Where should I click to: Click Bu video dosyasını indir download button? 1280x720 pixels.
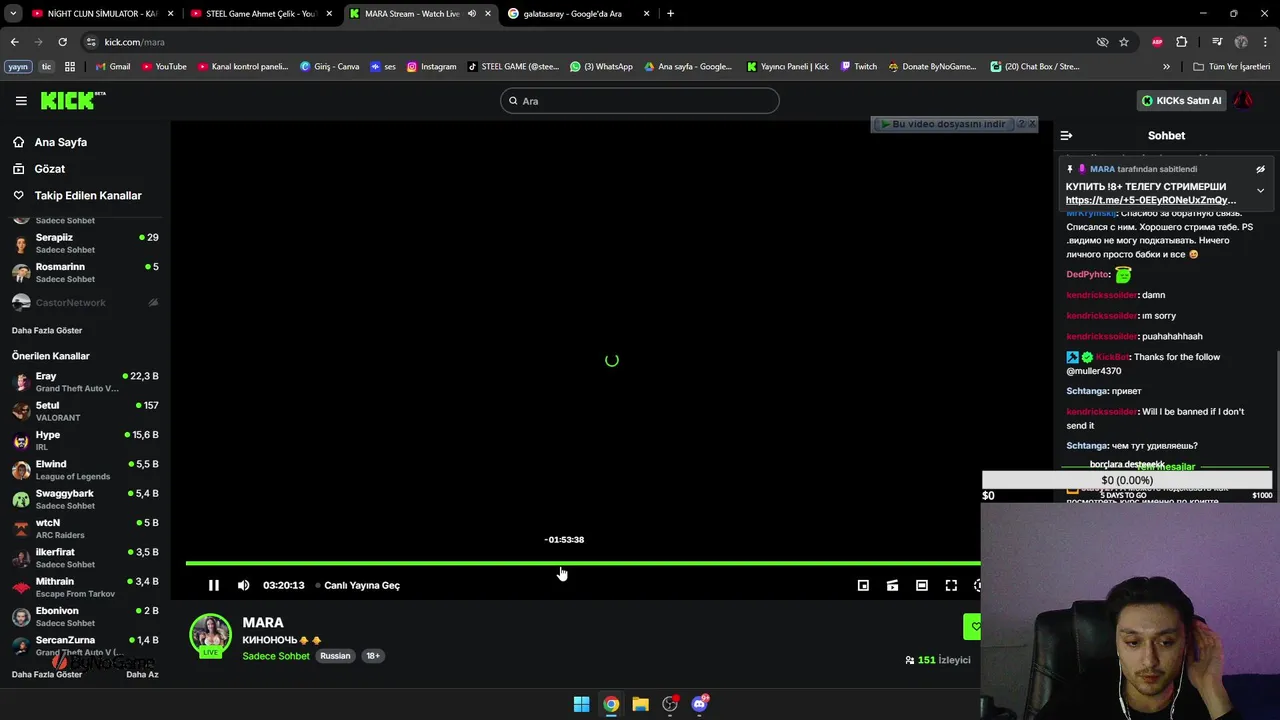tap(943, 124)
